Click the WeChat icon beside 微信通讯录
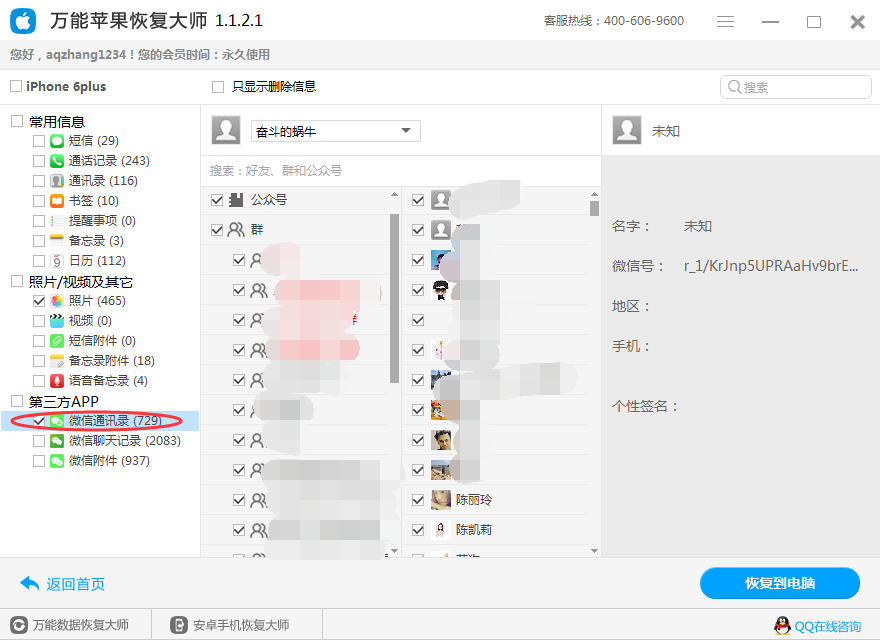 click(x=57, y=421)
